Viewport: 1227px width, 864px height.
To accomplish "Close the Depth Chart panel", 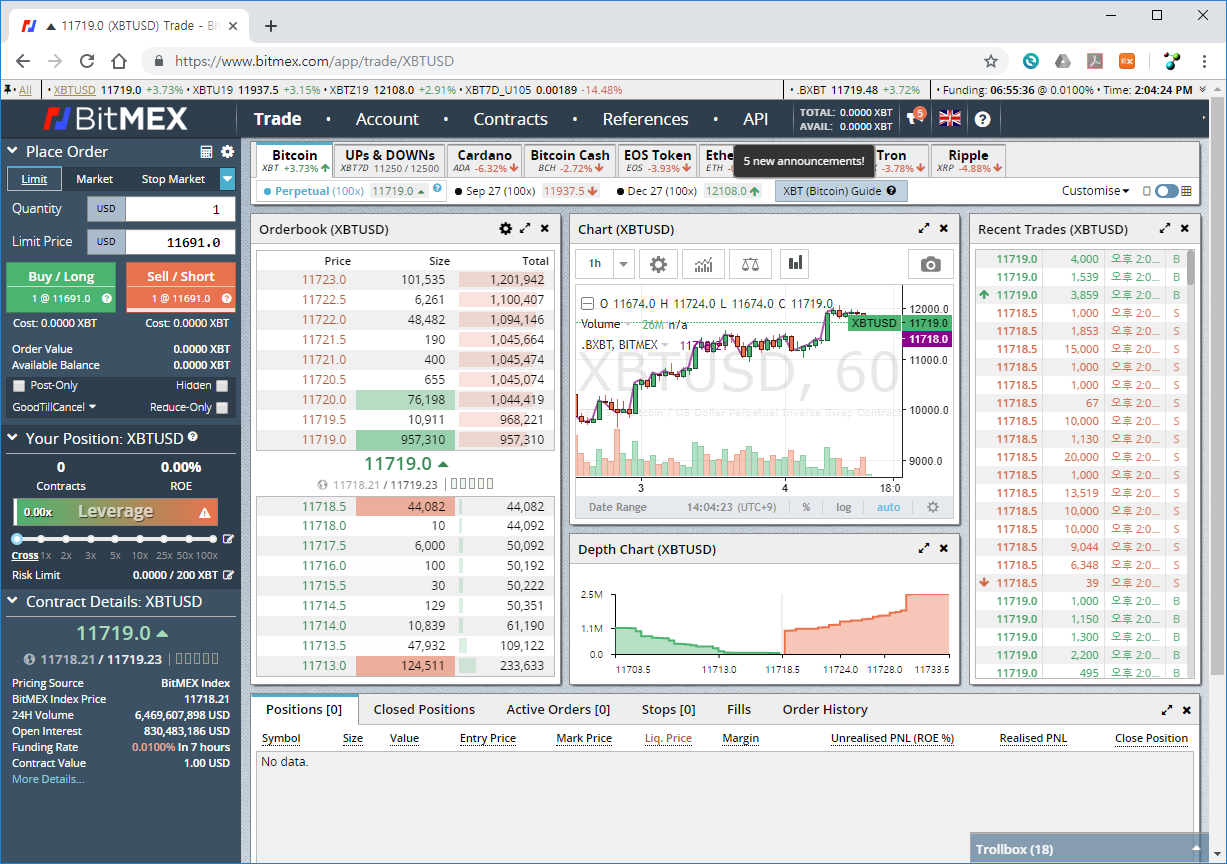I will click(x=944, y=549).
